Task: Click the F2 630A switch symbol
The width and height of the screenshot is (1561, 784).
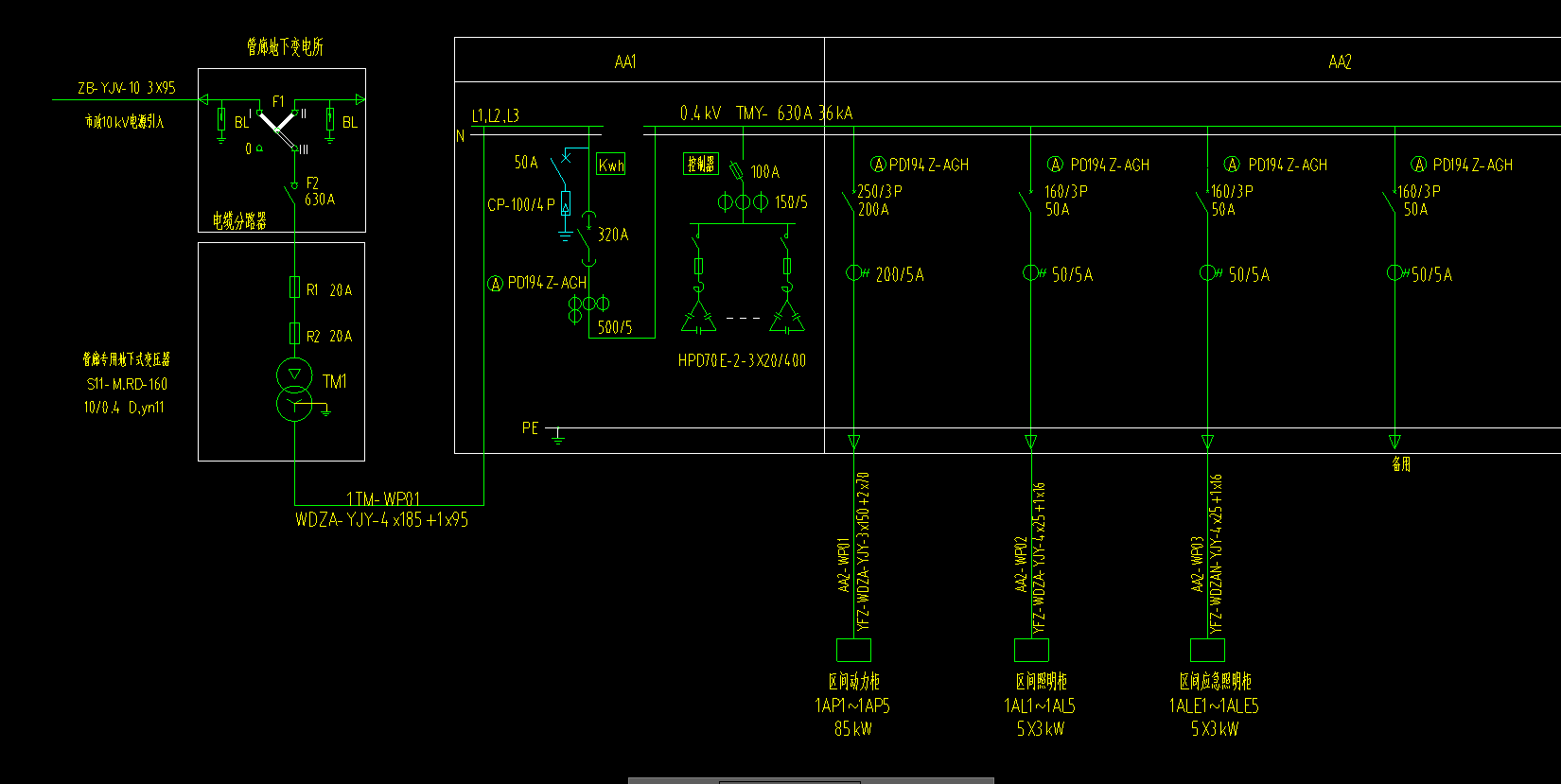Action: click(x=292, y=192)
